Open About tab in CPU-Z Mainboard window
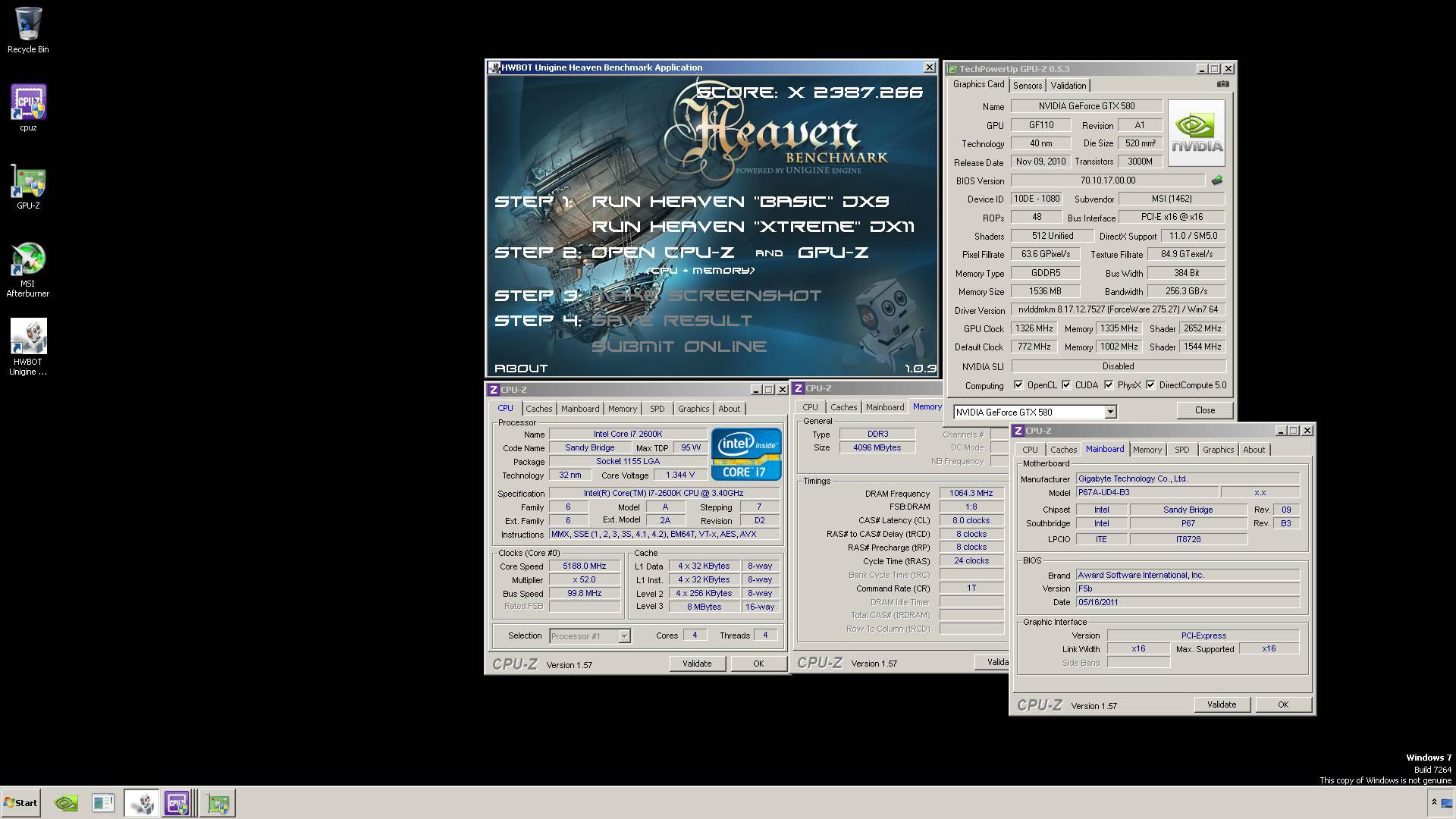 pyautogui.click(x=1254, y=450)
